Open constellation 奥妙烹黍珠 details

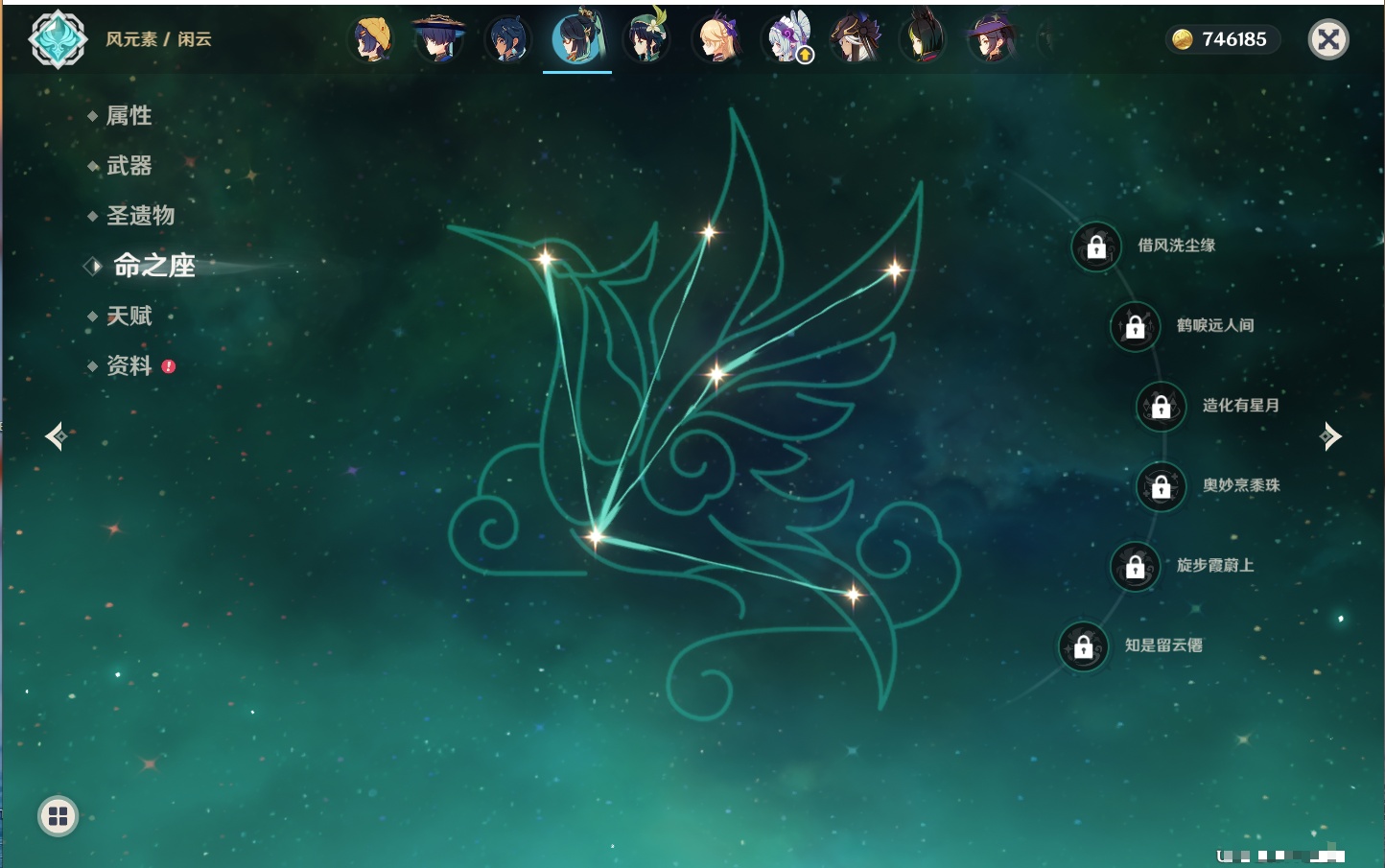pos(1241,485)
